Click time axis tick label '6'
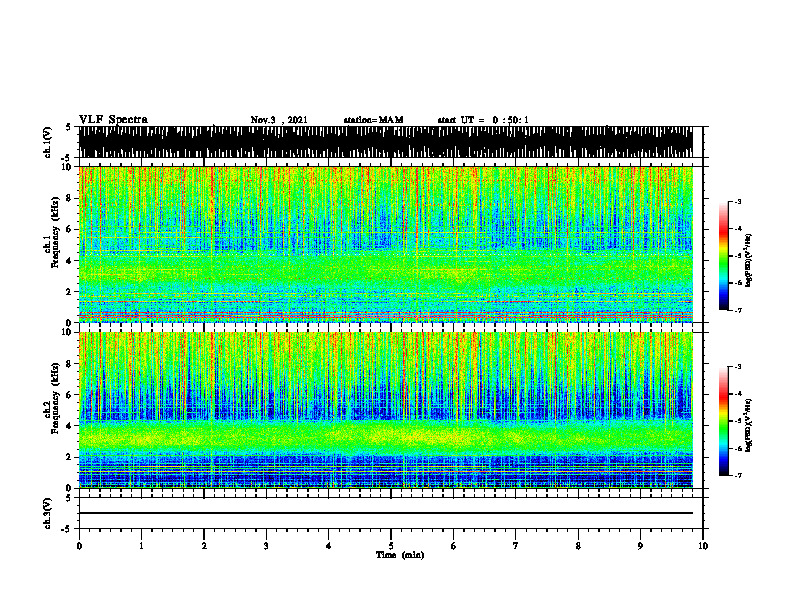This screenshot has width=792, height=612. point(453,546)
